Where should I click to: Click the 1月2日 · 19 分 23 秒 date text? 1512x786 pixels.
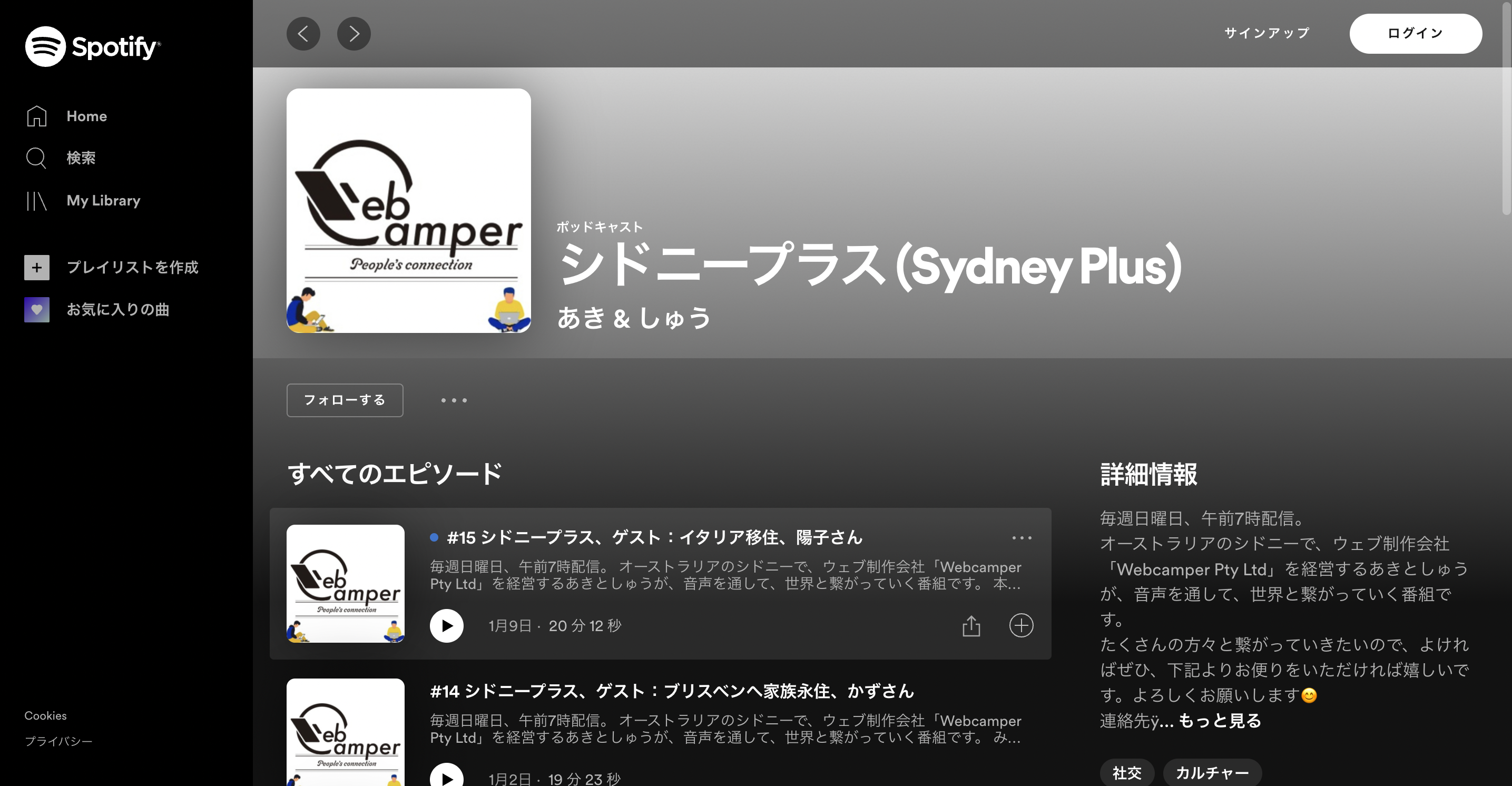coord(555,779)
